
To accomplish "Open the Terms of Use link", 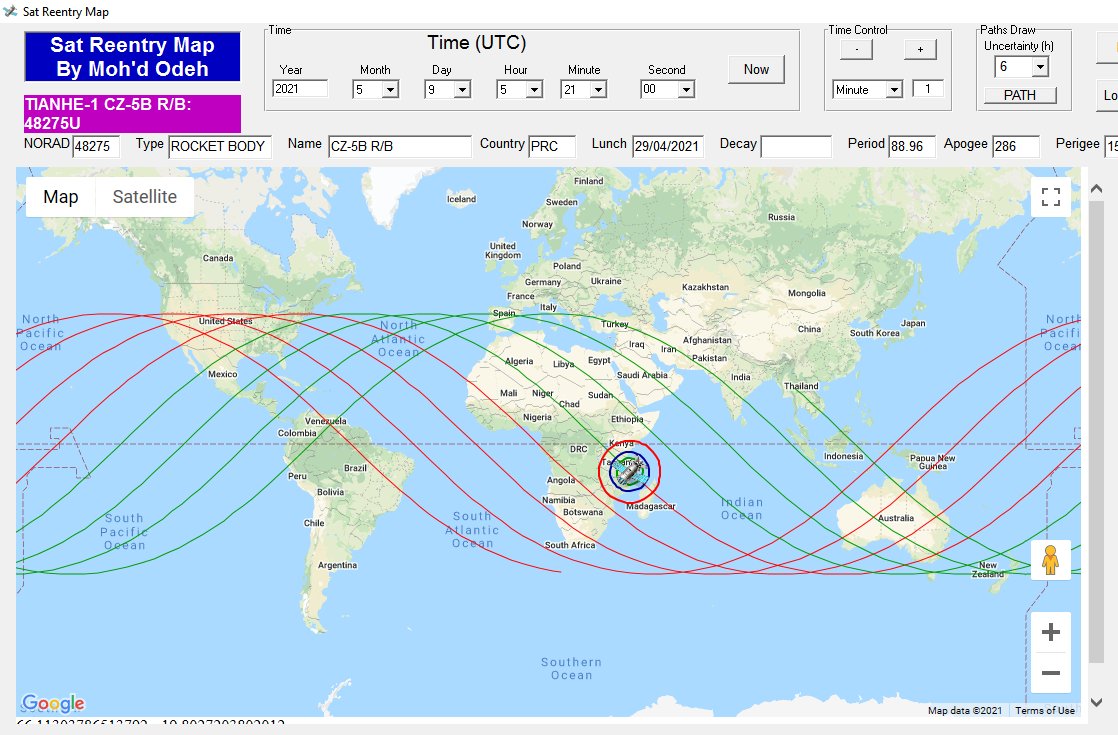I will 1045,710.
